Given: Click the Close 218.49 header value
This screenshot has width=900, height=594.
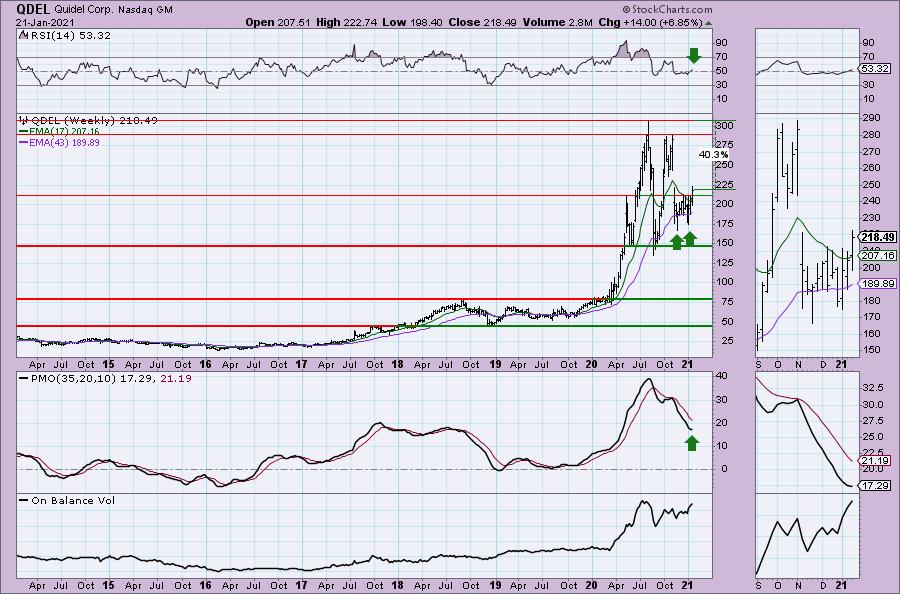Looking at the screenshot, I should pyautogui.click(x=482, y=22).
